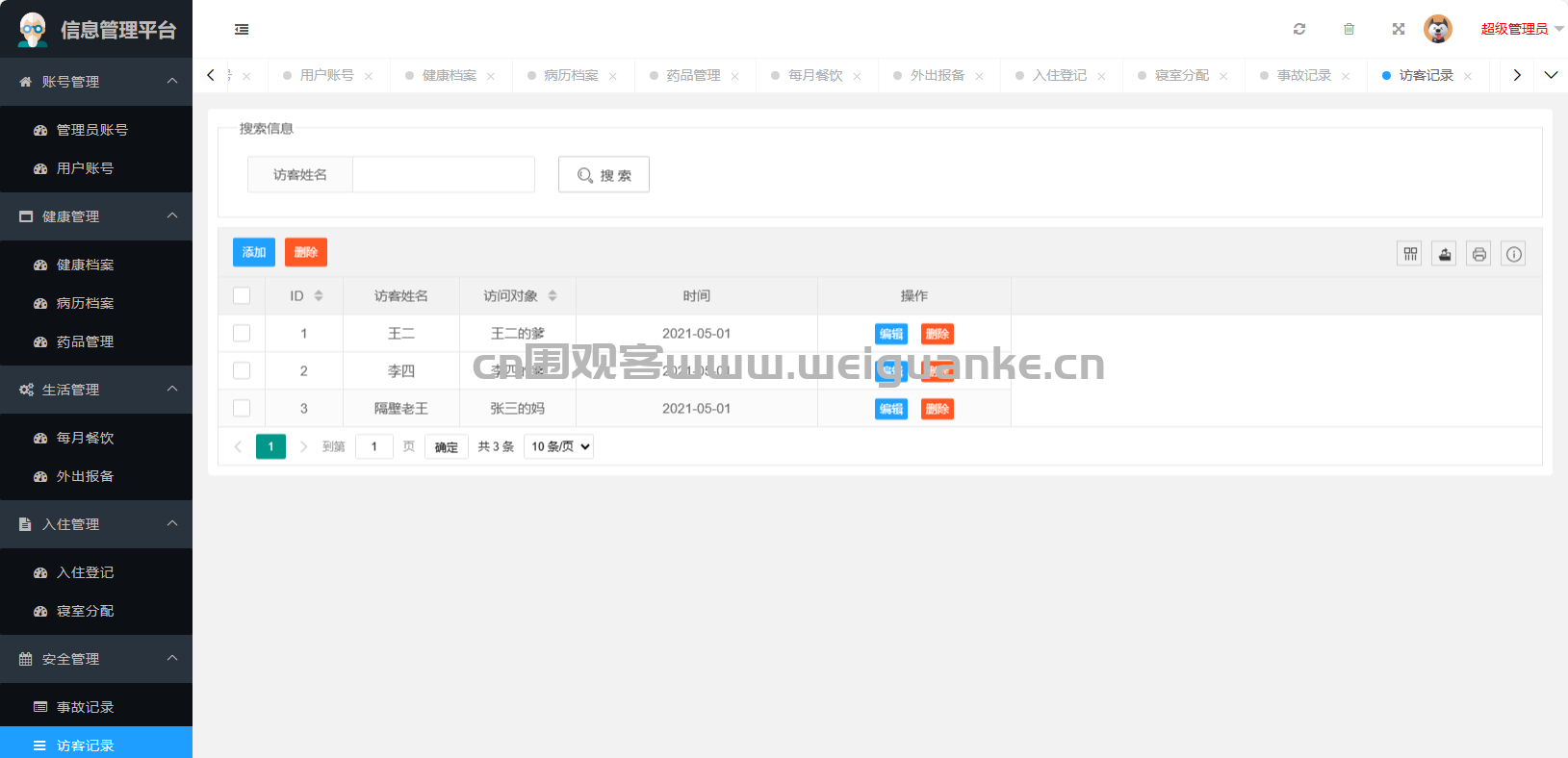This screenshot has height=758, width=1568.
Task: Click the trash clear-cache icon in header
Action: click(1349, 29)
